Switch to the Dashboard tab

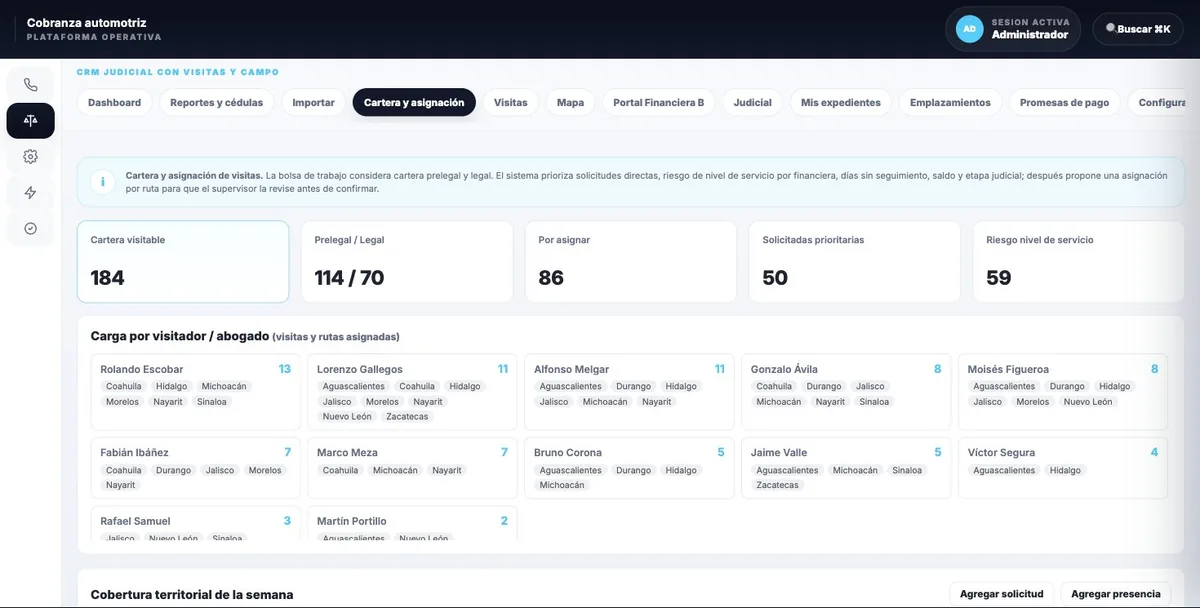coord(115,103)
